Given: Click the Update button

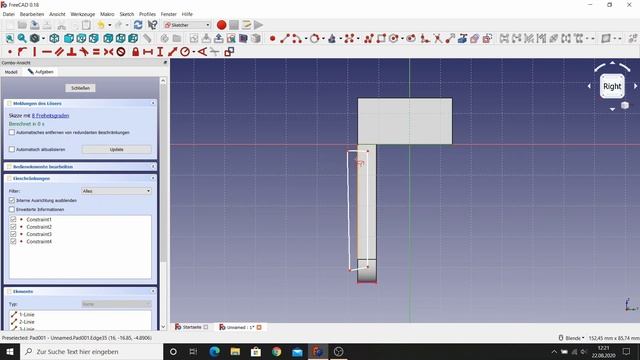Looking at the screenshot, I should [116, 149].
